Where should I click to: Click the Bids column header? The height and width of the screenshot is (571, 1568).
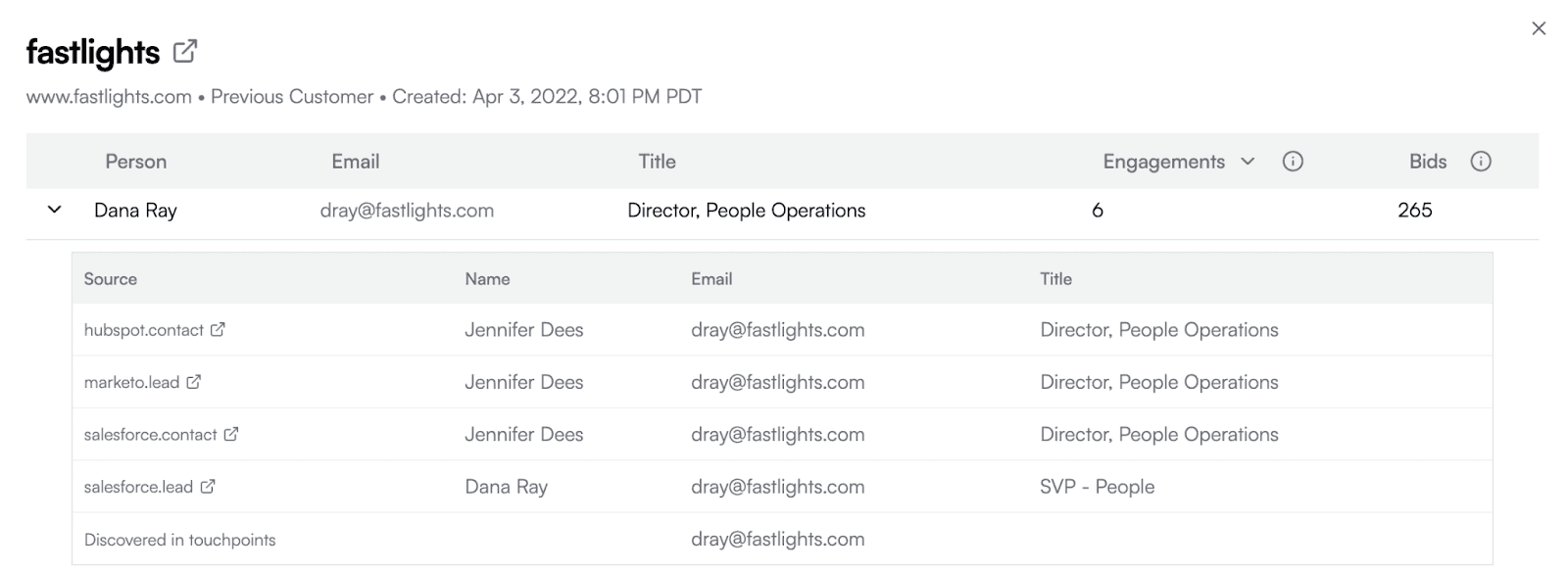tap(1428, 162)
